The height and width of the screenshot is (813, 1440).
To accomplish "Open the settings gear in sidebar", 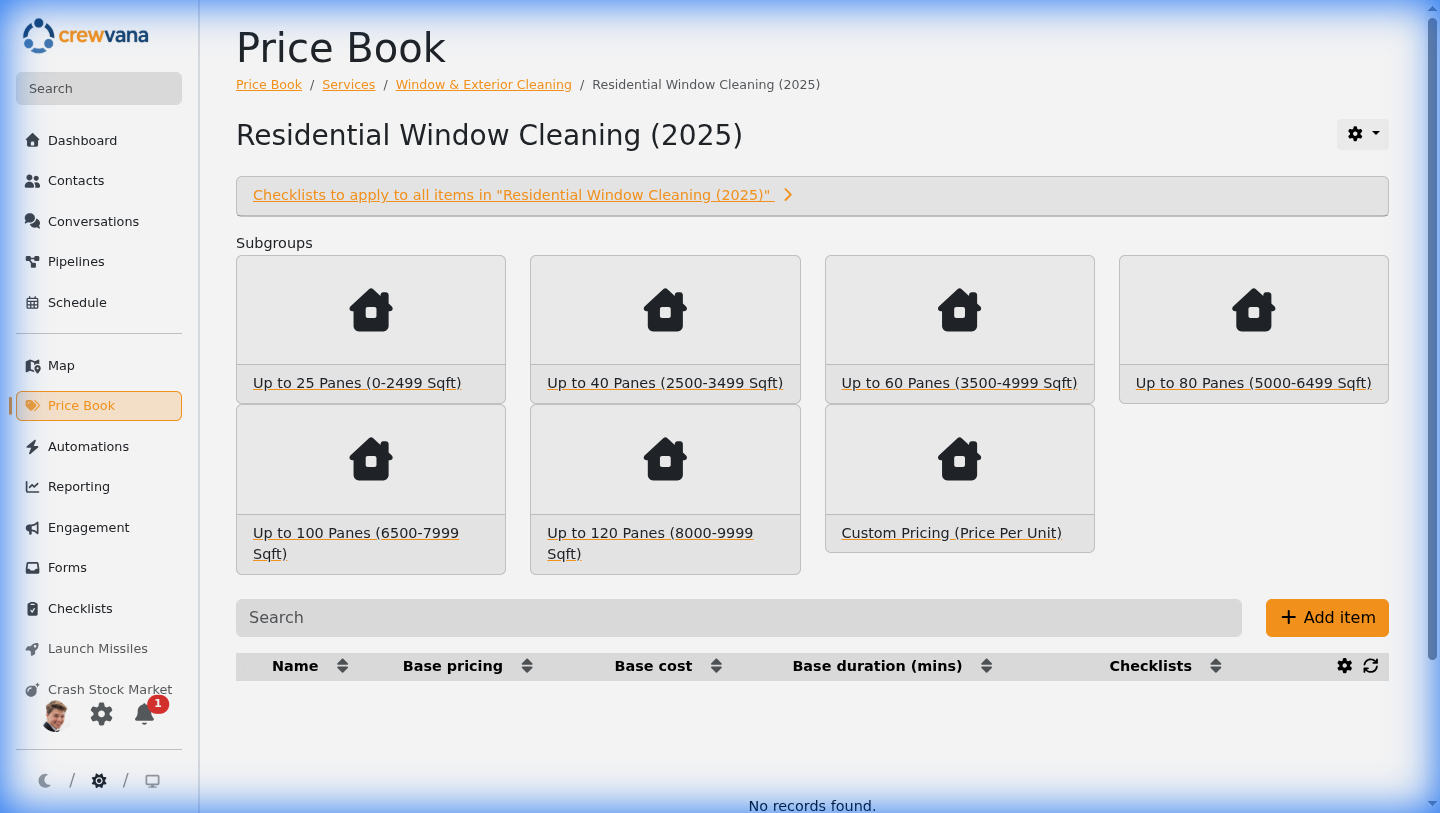I will pos(101,714).
